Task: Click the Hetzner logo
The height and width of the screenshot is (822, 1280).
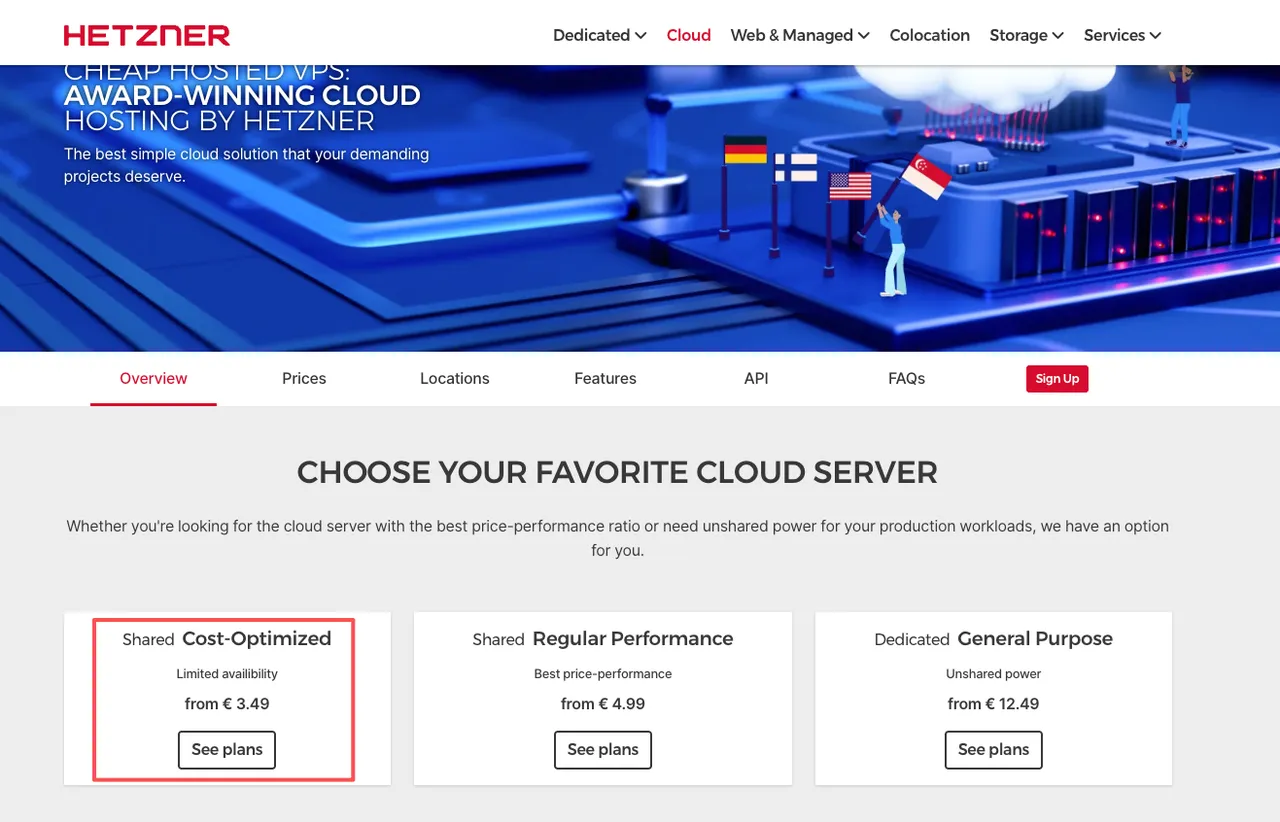Action: click(x=147, y=35)
